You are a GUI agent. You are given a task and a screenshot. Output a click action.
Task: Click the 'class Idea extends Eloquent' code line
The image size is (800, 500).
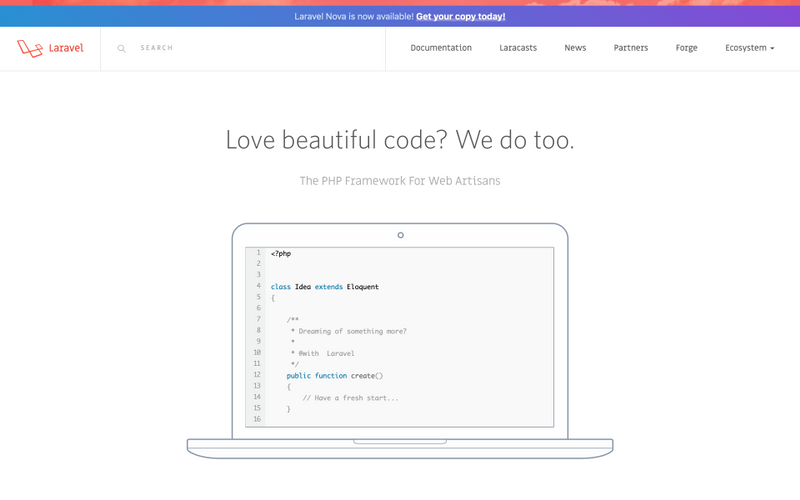coord(324,287)
